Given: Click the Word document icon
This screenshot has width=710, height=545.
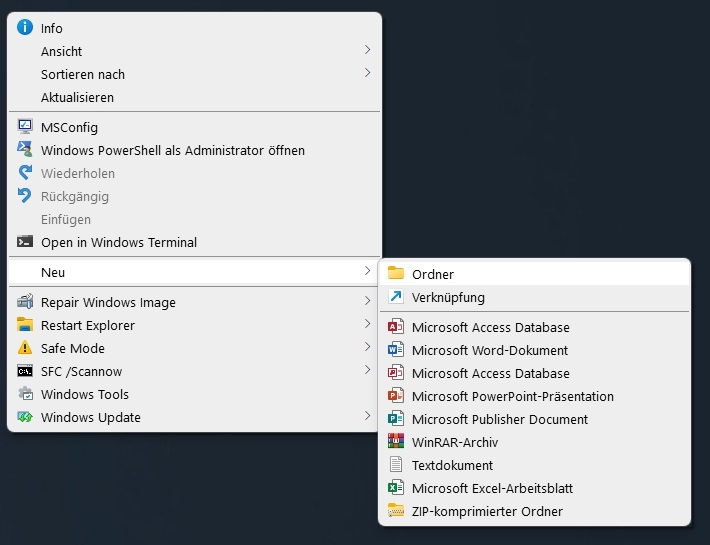Looking at the screenshot, I should (396, 350).
